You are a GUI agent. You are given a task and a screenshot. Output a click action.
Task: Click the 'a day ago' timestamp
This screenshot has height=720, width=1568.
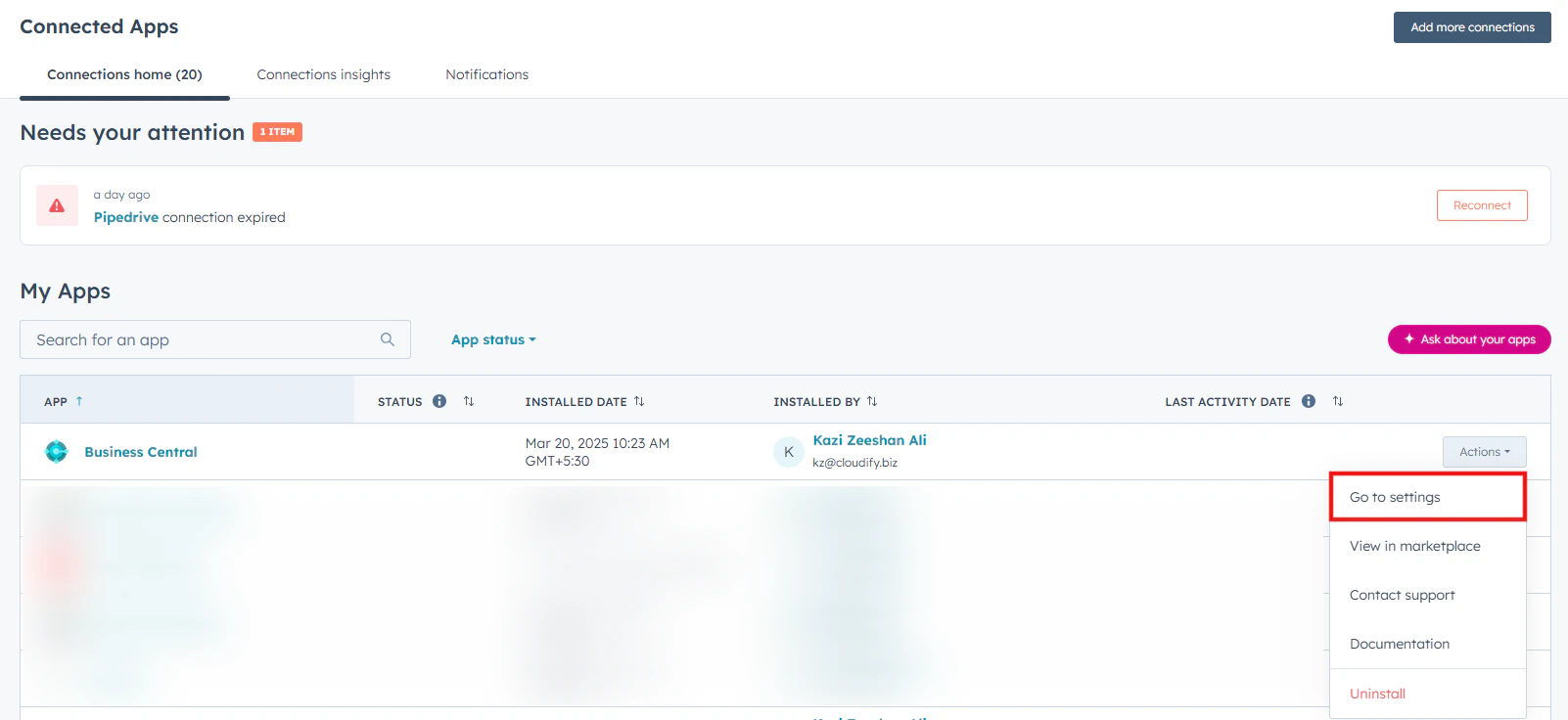121,195
